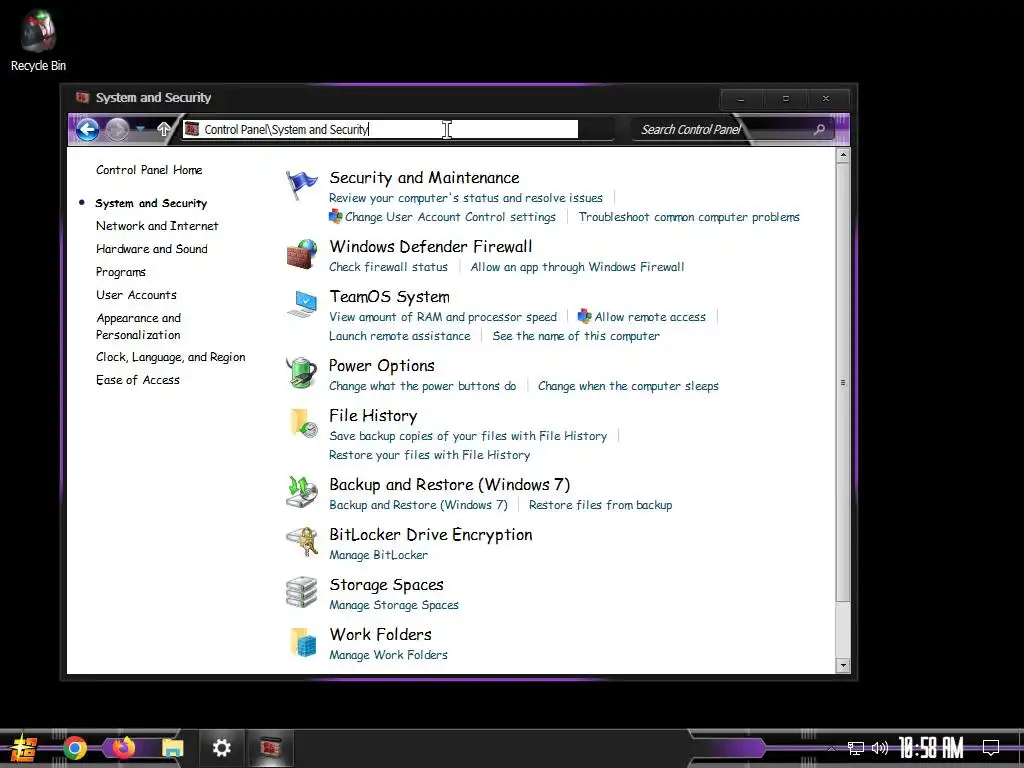
Task: Open Settings gear on taskbar
Action: click(x=222, y=748)
